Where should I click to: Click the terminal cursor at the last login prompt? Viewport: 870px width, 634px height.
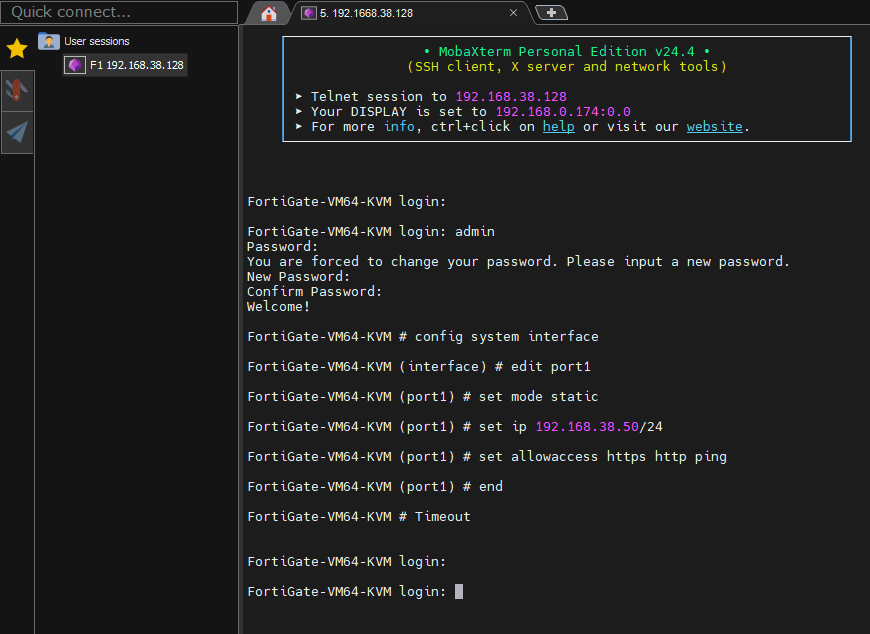tap(459, 591)
